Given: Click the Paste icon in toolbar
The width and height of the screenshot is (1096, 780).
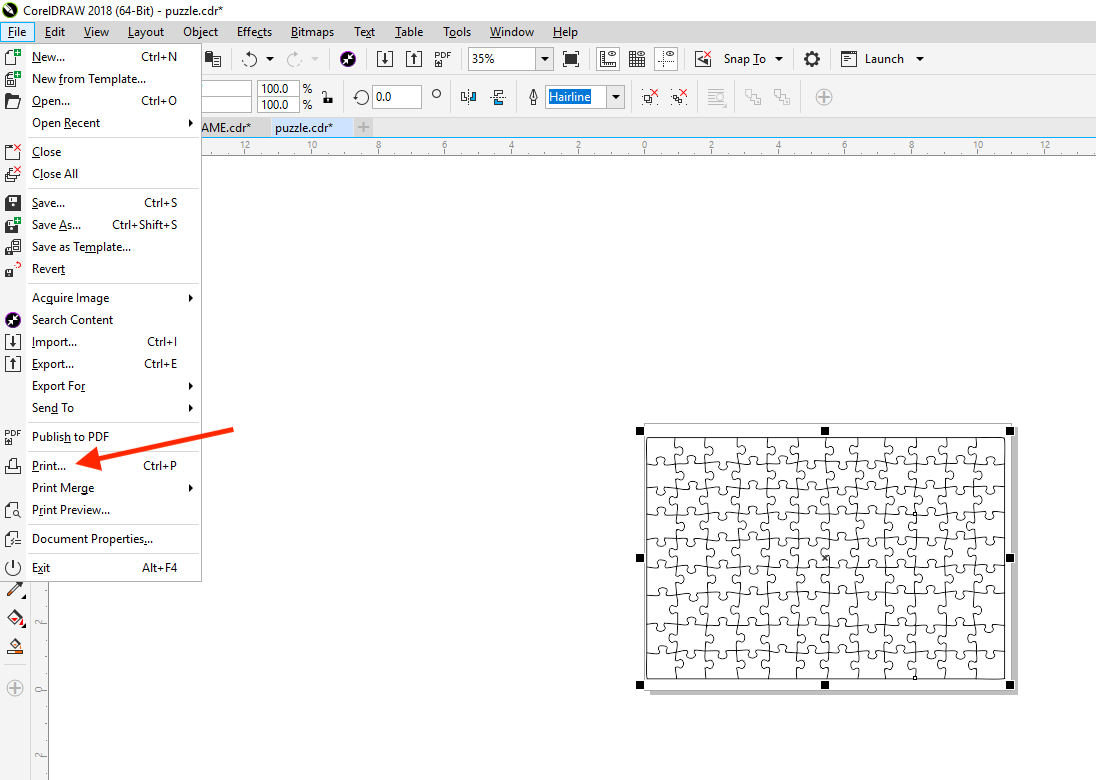Looking at the screenshot, I should 212,59.
